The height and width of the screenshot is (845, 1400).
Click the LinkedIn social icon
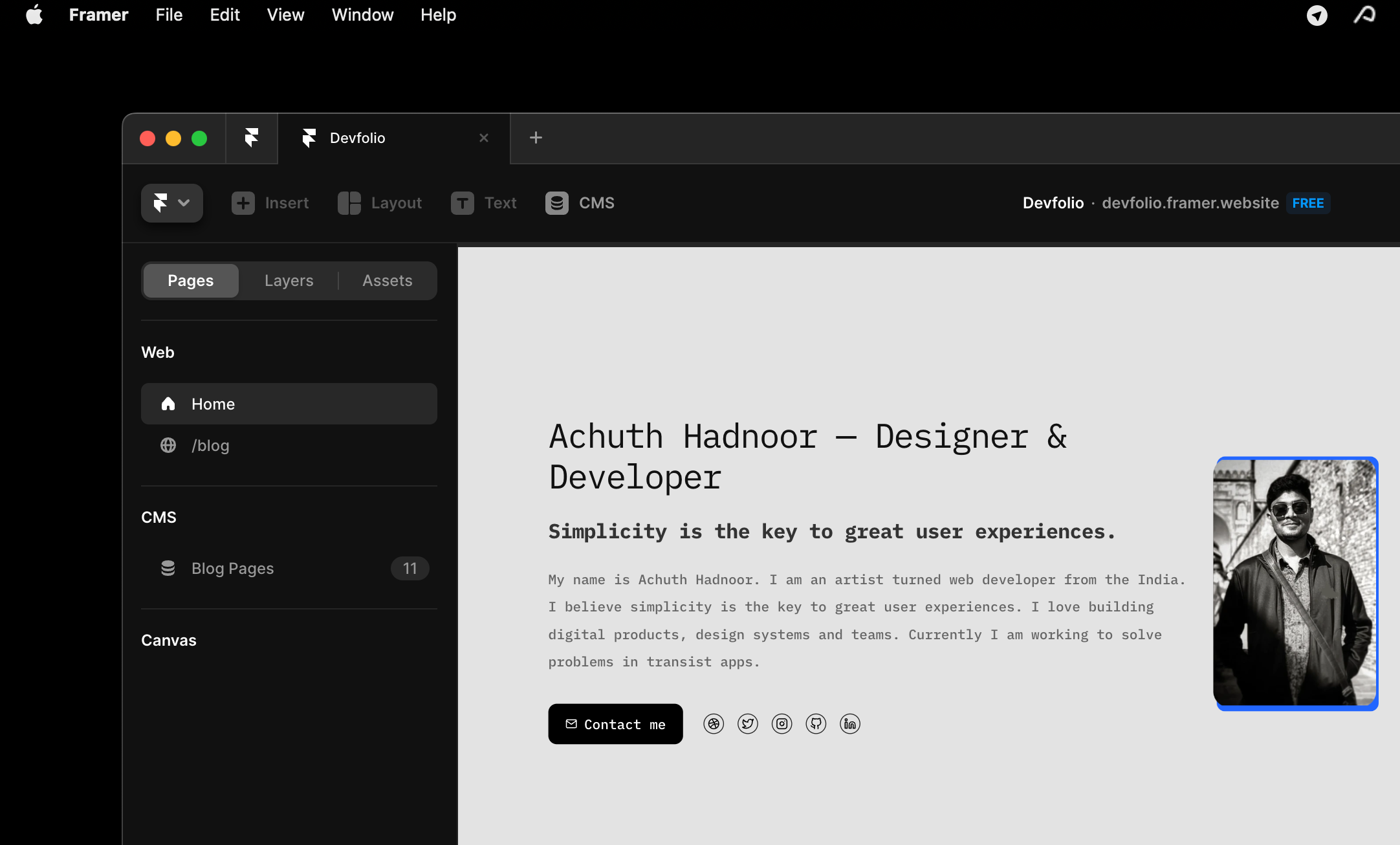849,724
